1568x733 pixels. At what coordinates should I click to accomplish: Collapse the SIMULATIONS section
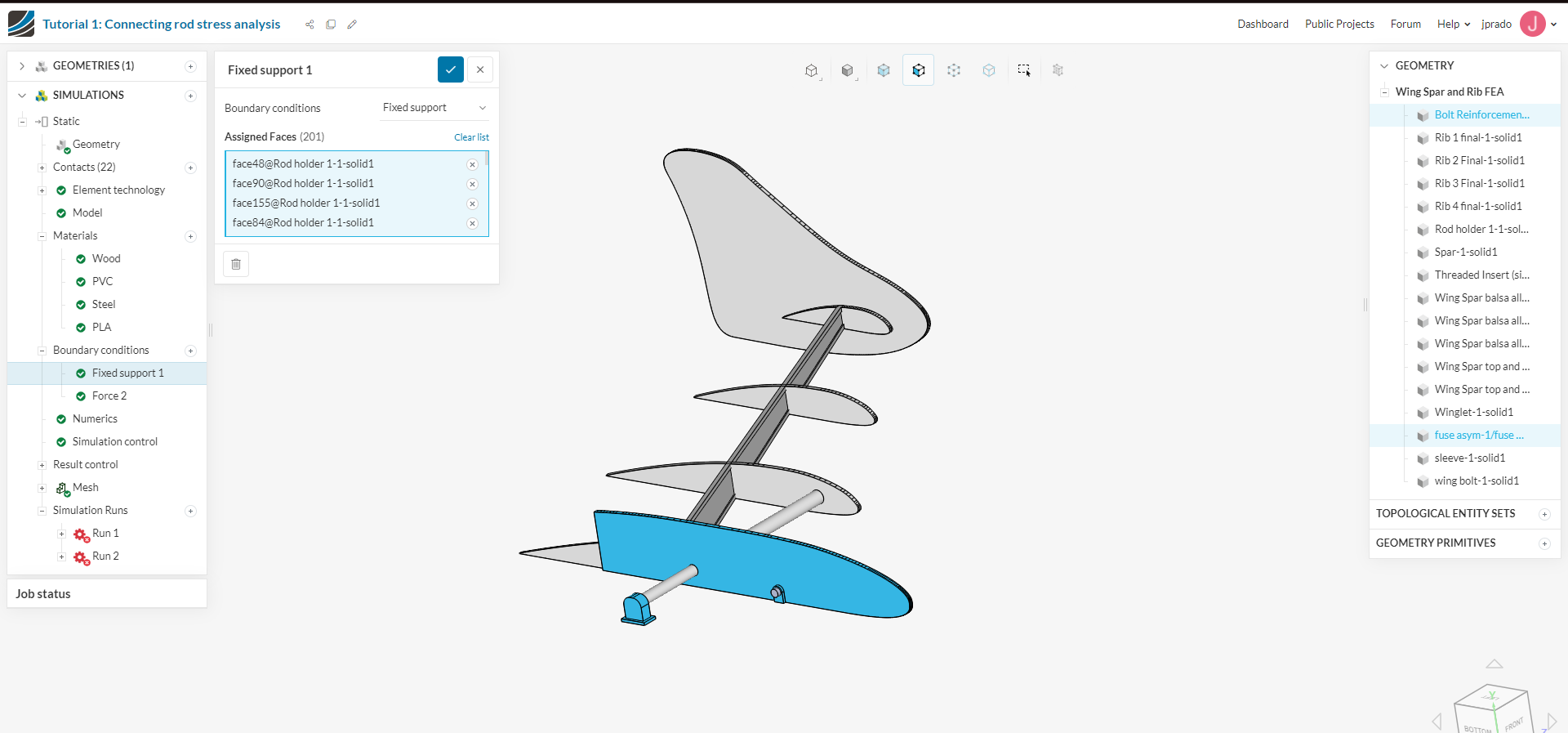pyautogui.click(x=22, y=96)
